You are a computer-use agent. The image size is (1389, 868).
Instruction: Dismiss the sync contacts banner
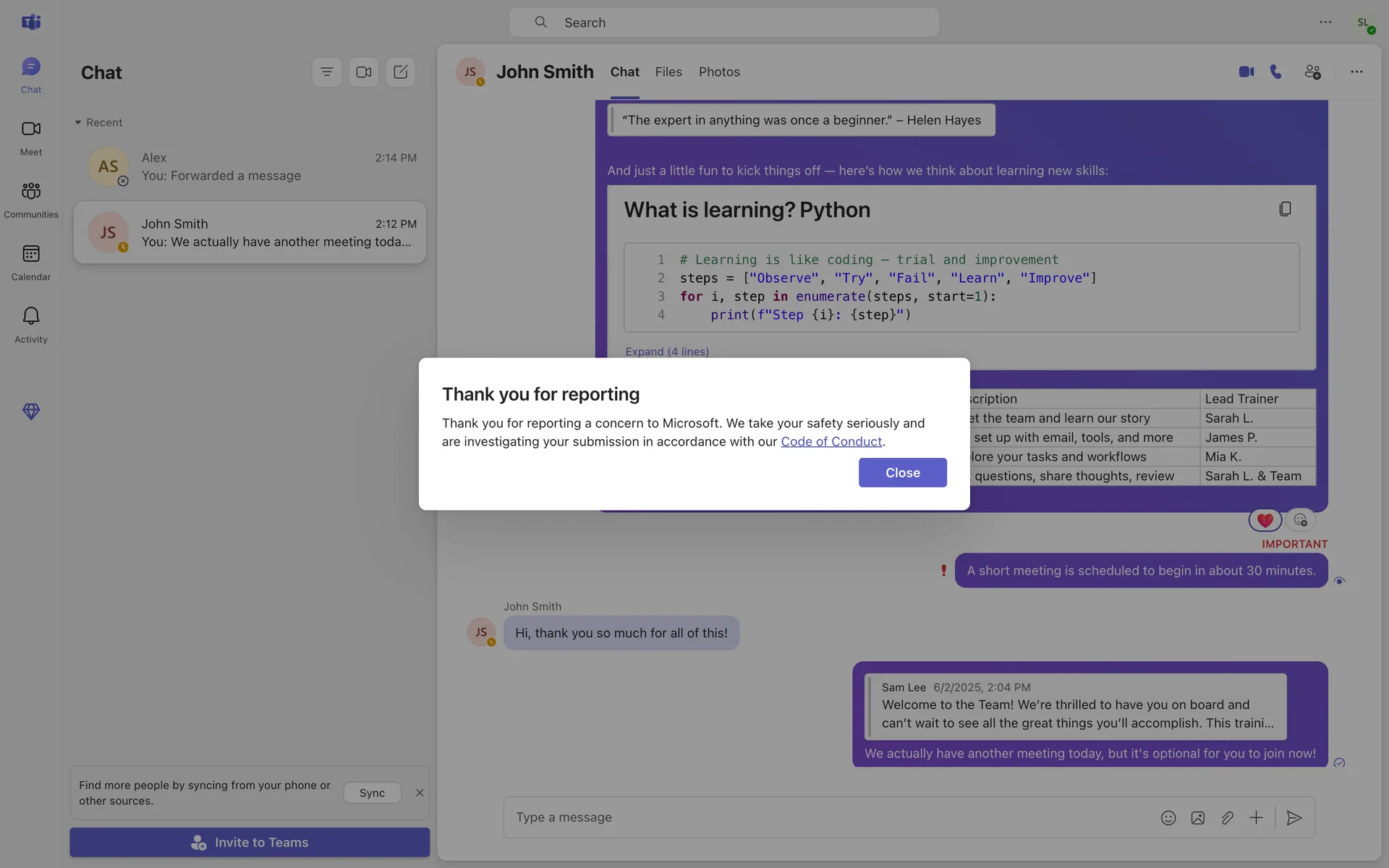click(420, 793)
